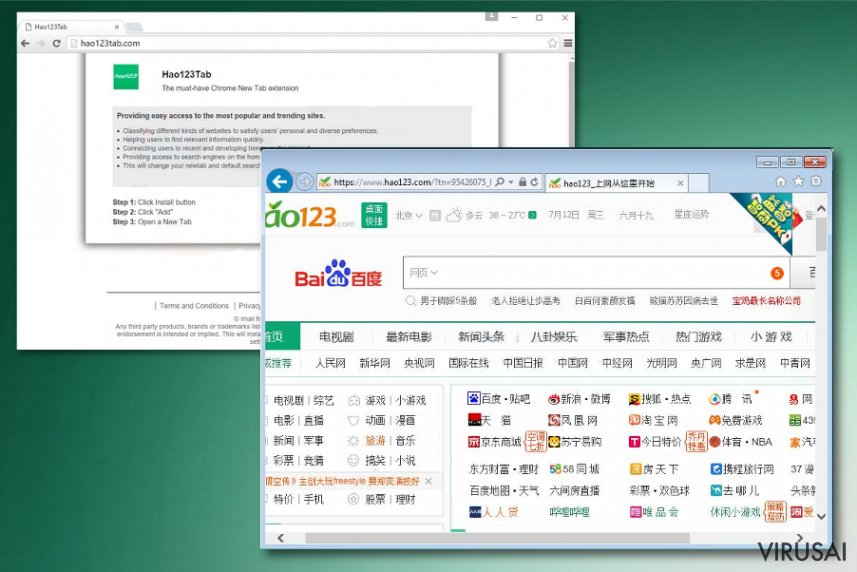857x572 pixels.
Task: Click the IE vertical scrollbar down arrow
Action: pyautogui.click(x=821, y=515)
